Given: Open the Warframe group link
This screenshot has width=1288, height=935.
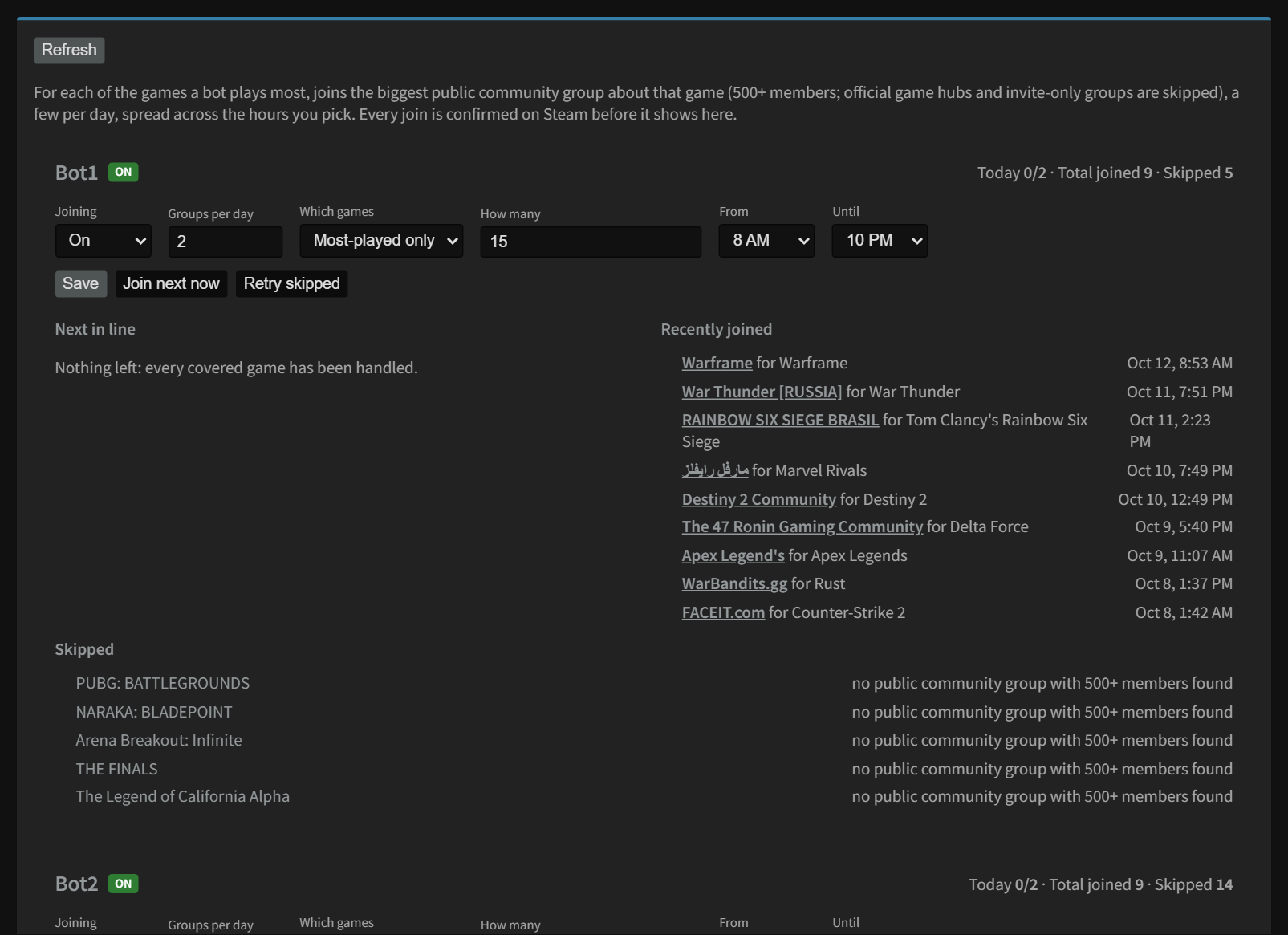Looking at the screenshot, I should (x=717, y=363).
